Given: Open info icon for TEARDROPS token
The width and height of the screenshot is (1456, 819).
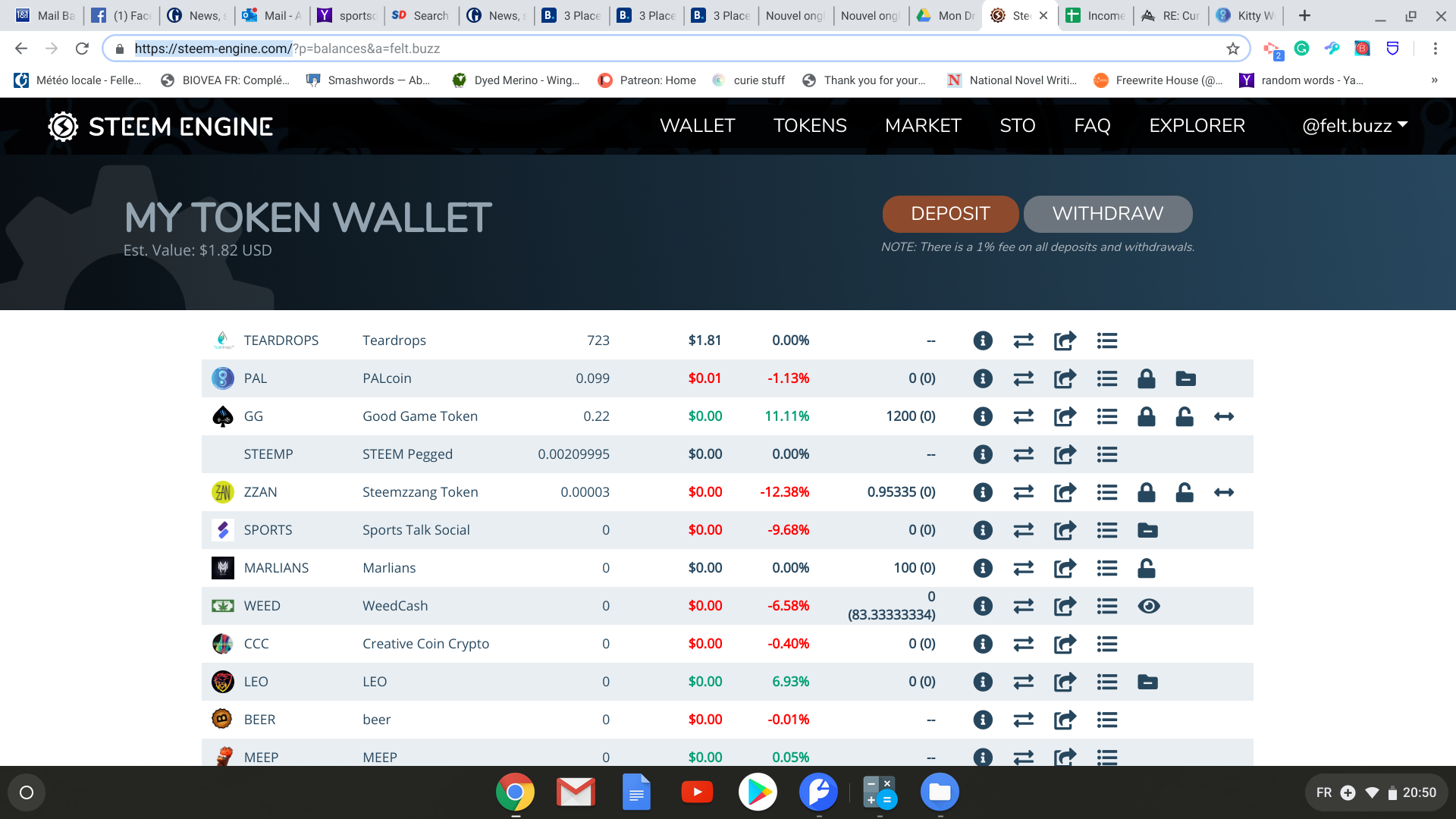Looking at the screenshot, I should (x=983, y=340).
